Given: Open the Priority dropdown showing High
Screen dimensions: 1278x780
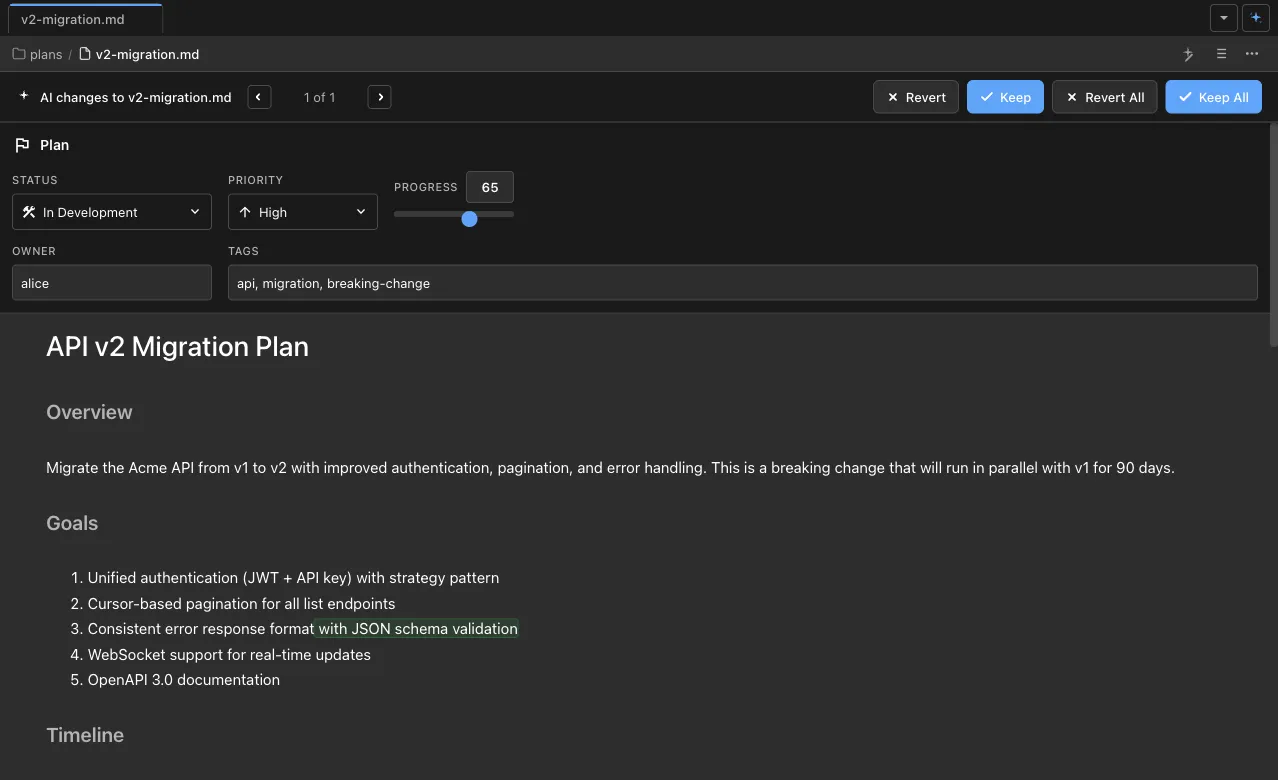Looking at the screenshot, I should [x=302, y=212].
